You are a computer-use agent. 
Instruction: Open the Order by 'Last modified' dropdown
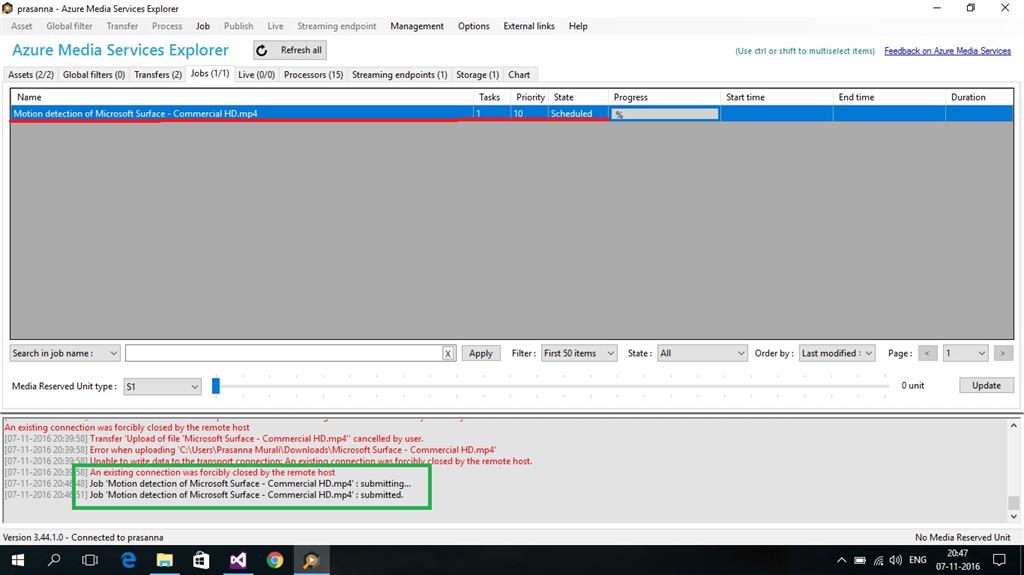[837, 353]
